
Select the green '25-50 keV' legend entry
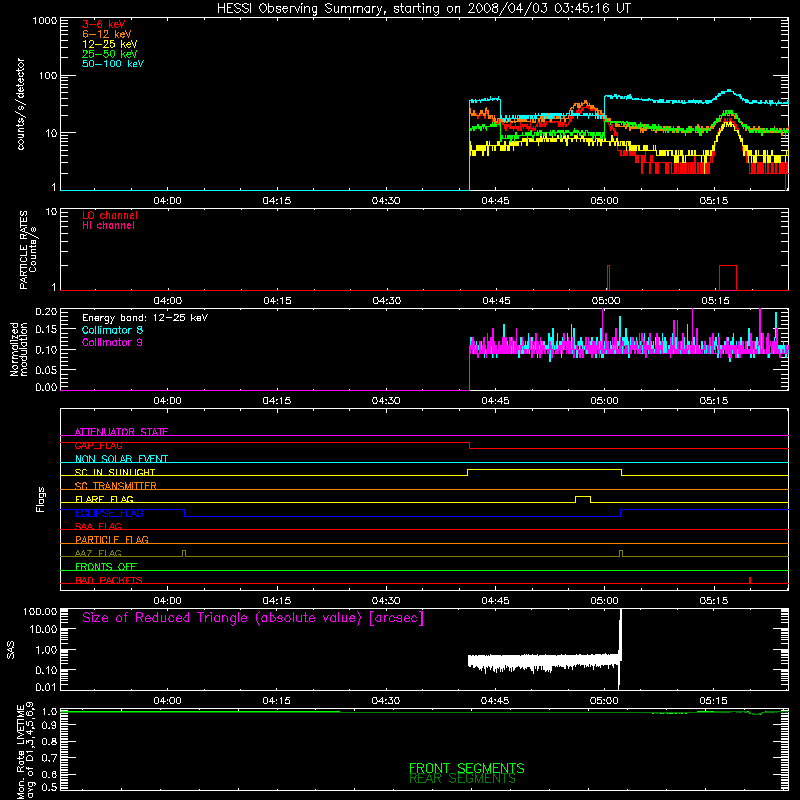tap(110, 54)
